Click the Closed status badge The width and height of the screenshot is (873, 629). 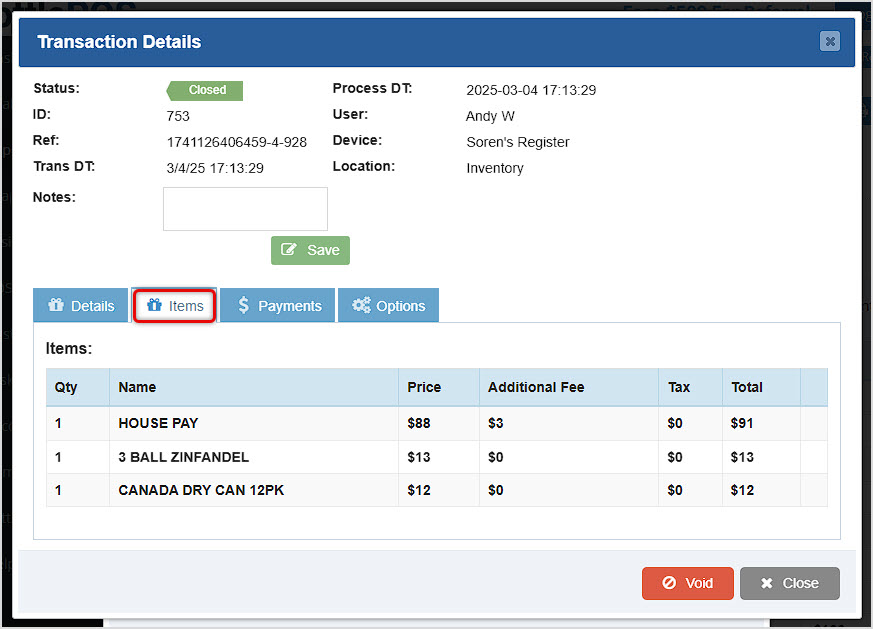204,90
